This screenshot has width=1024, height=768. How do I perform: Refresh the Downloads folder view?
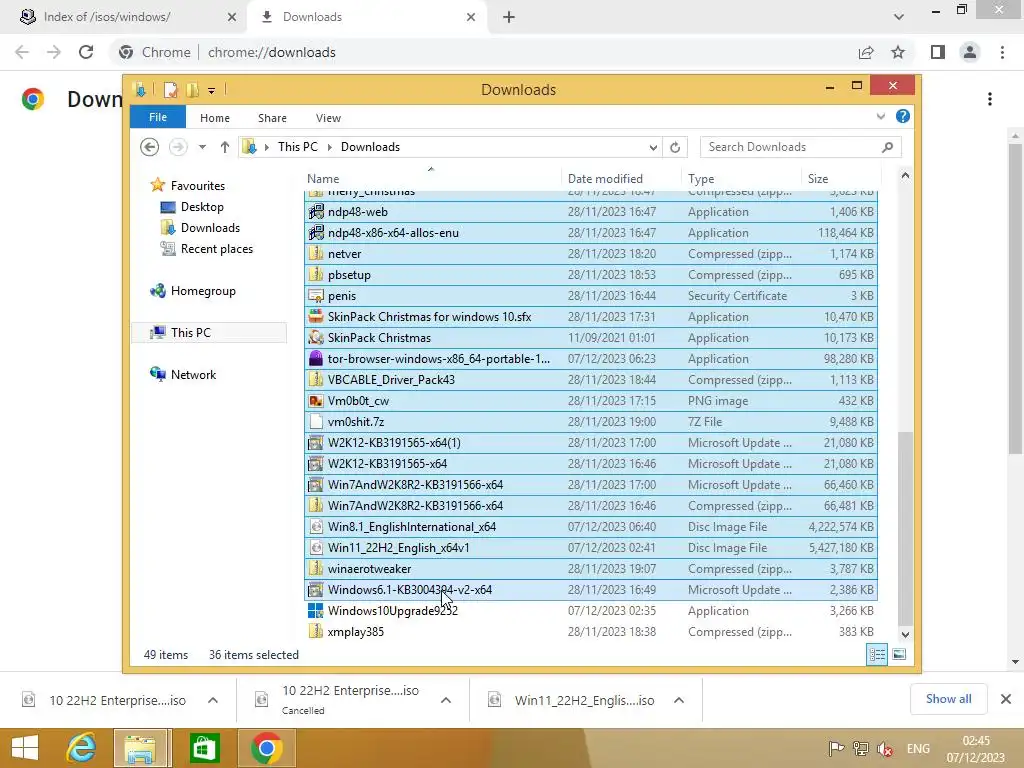pyautogui.click(x=675, y=148)
